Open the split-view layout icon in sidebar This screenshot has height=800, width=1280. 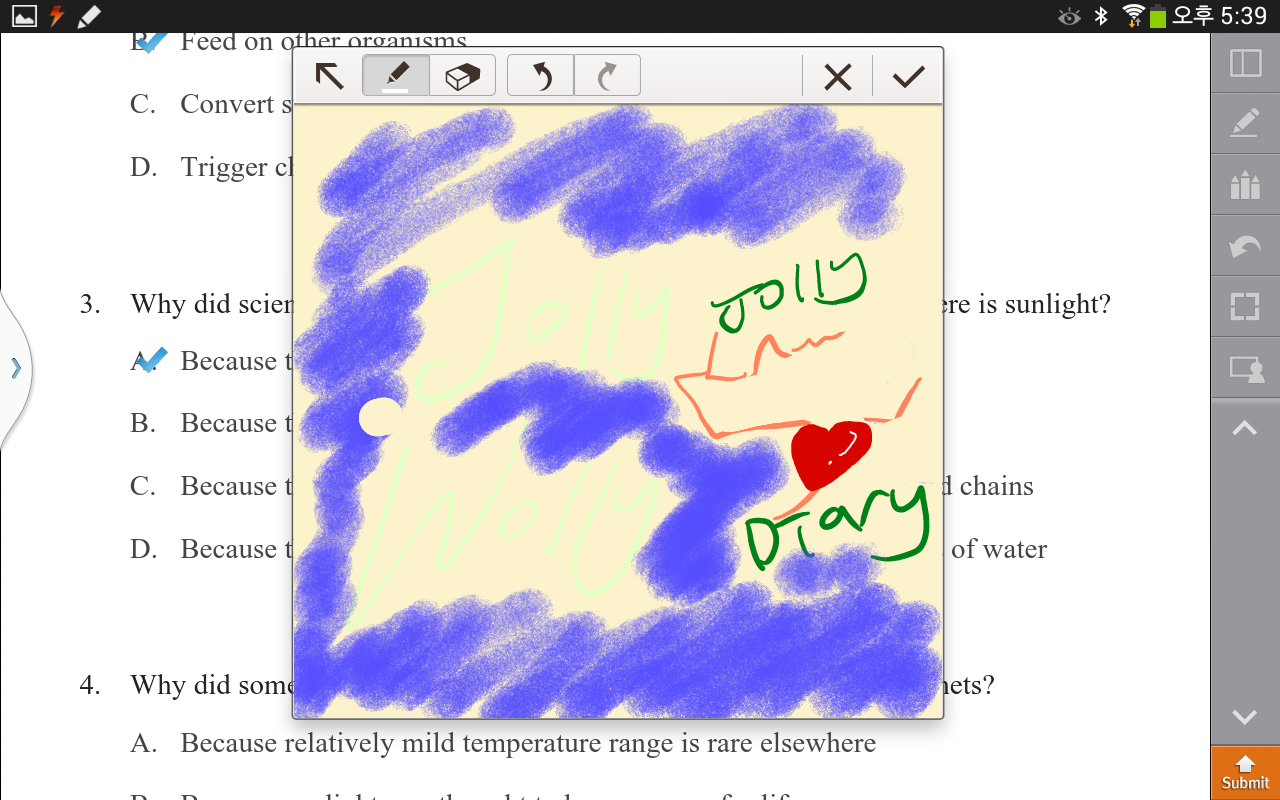click(1245, 63)
